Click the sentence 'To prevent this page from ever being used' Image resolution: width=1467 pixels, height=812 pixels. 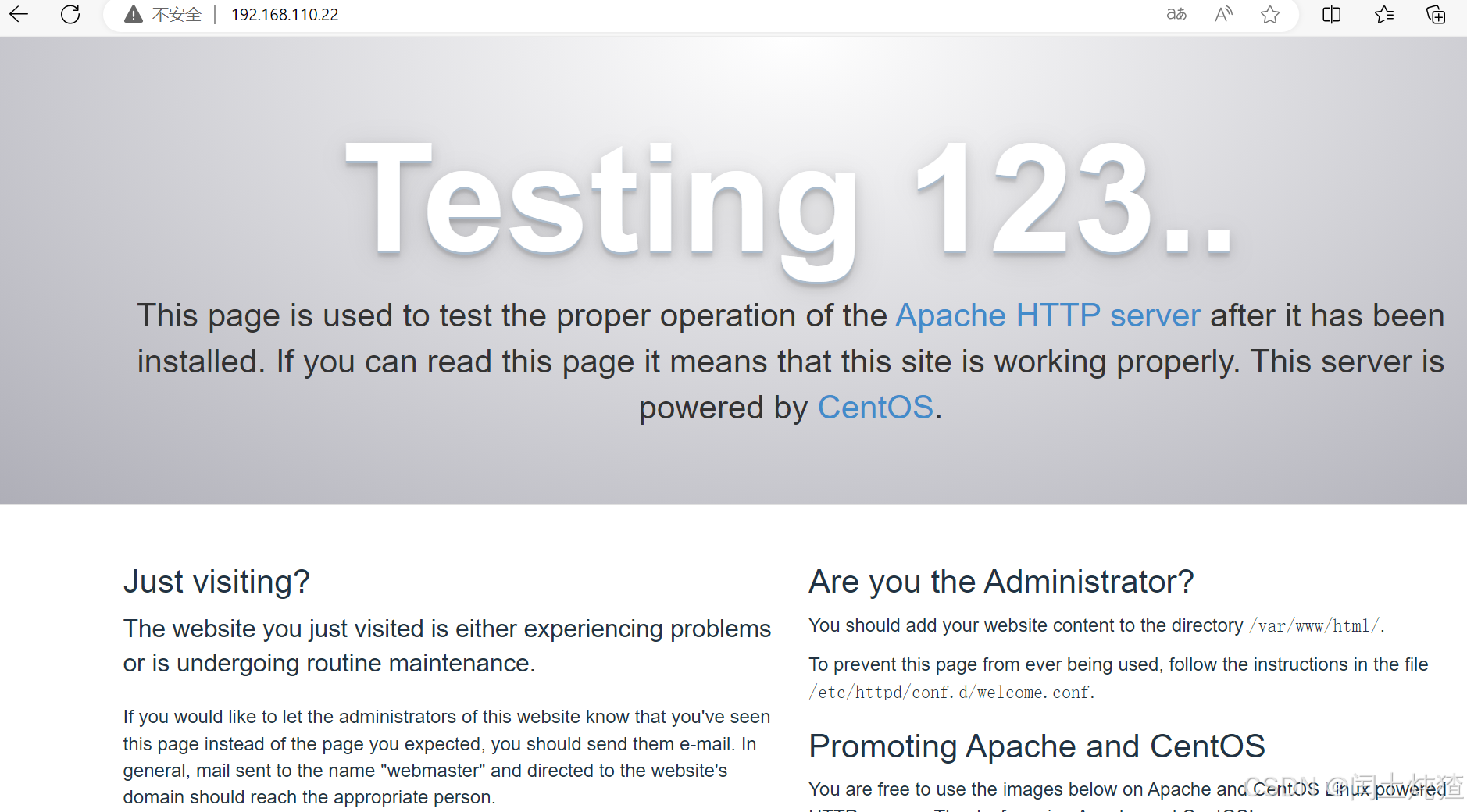[1119, 678]
